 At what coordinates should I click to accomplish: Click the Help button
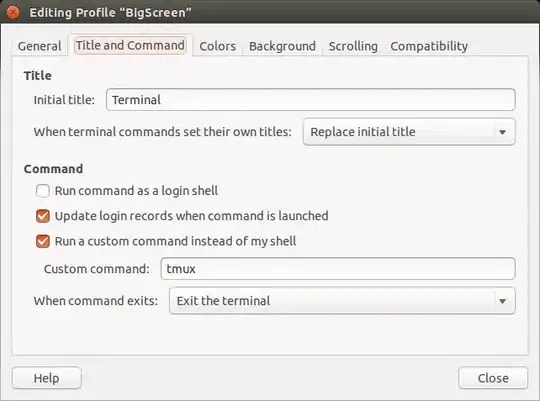coord(47,378)
